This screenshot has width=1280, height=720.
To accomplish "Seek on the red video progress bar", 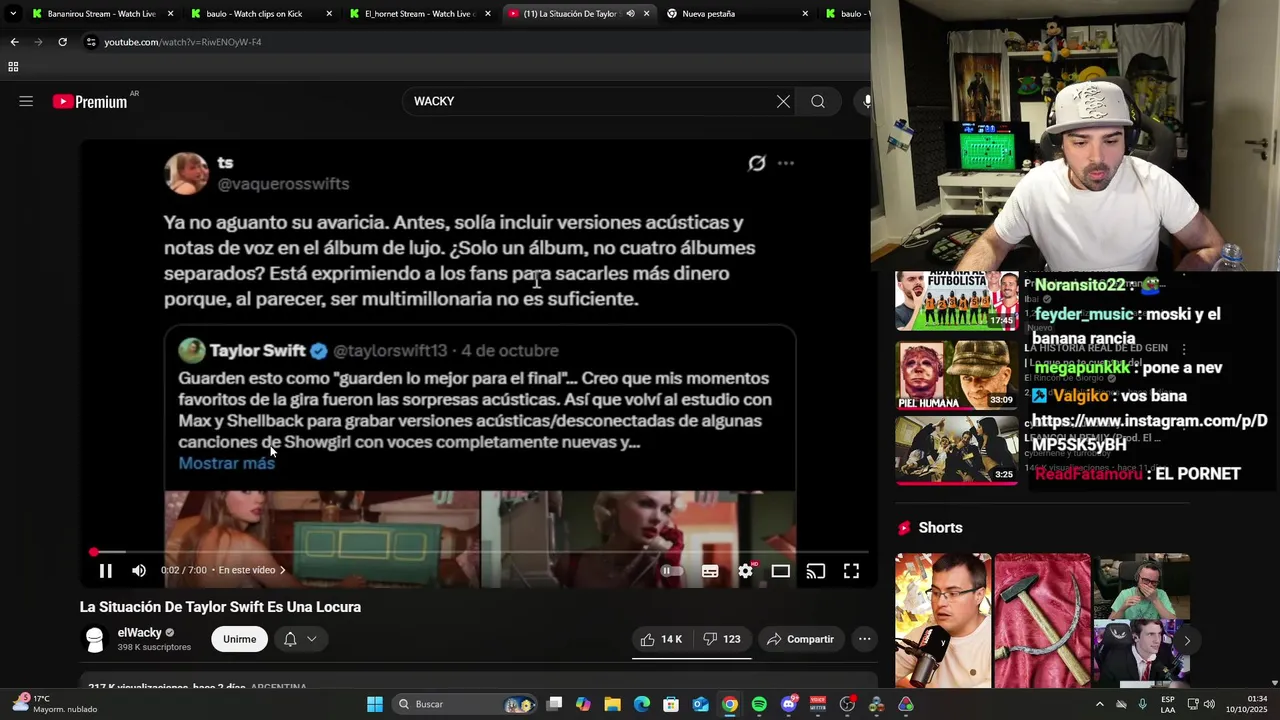I will pos(480,552).
